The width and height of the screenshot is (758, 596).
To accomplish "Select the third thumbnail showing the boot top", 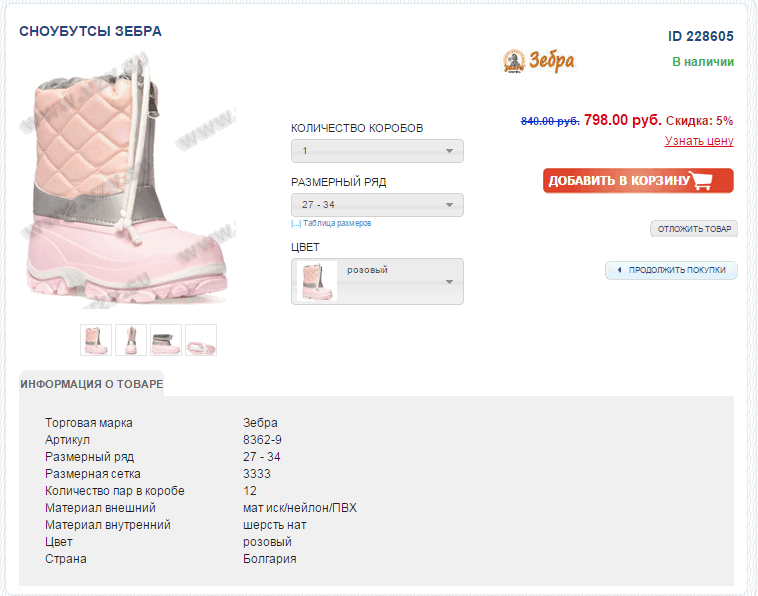I will point(166,340).
